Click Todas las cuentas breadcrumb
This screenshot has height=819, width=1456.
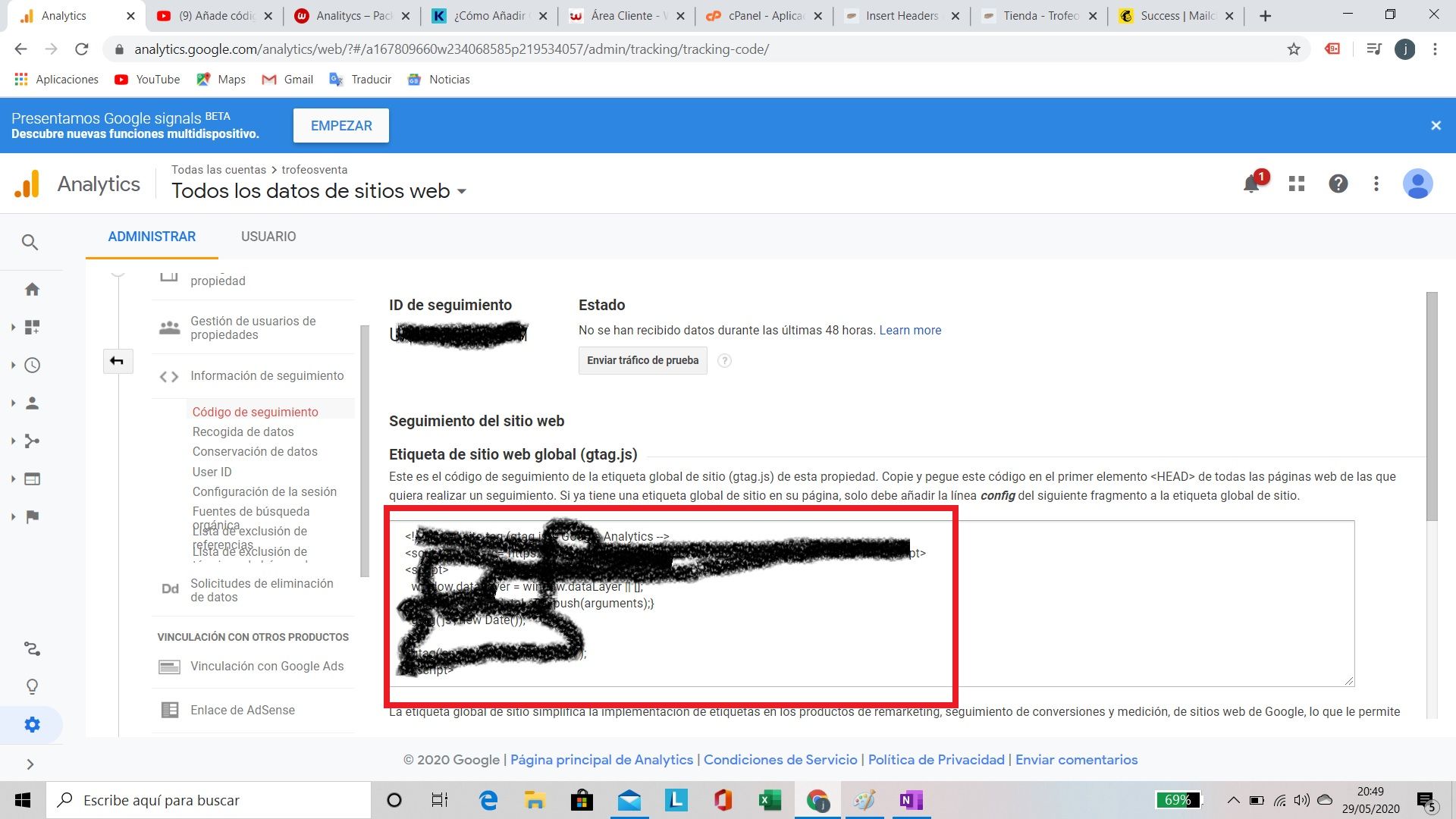[x=218, y=170]
